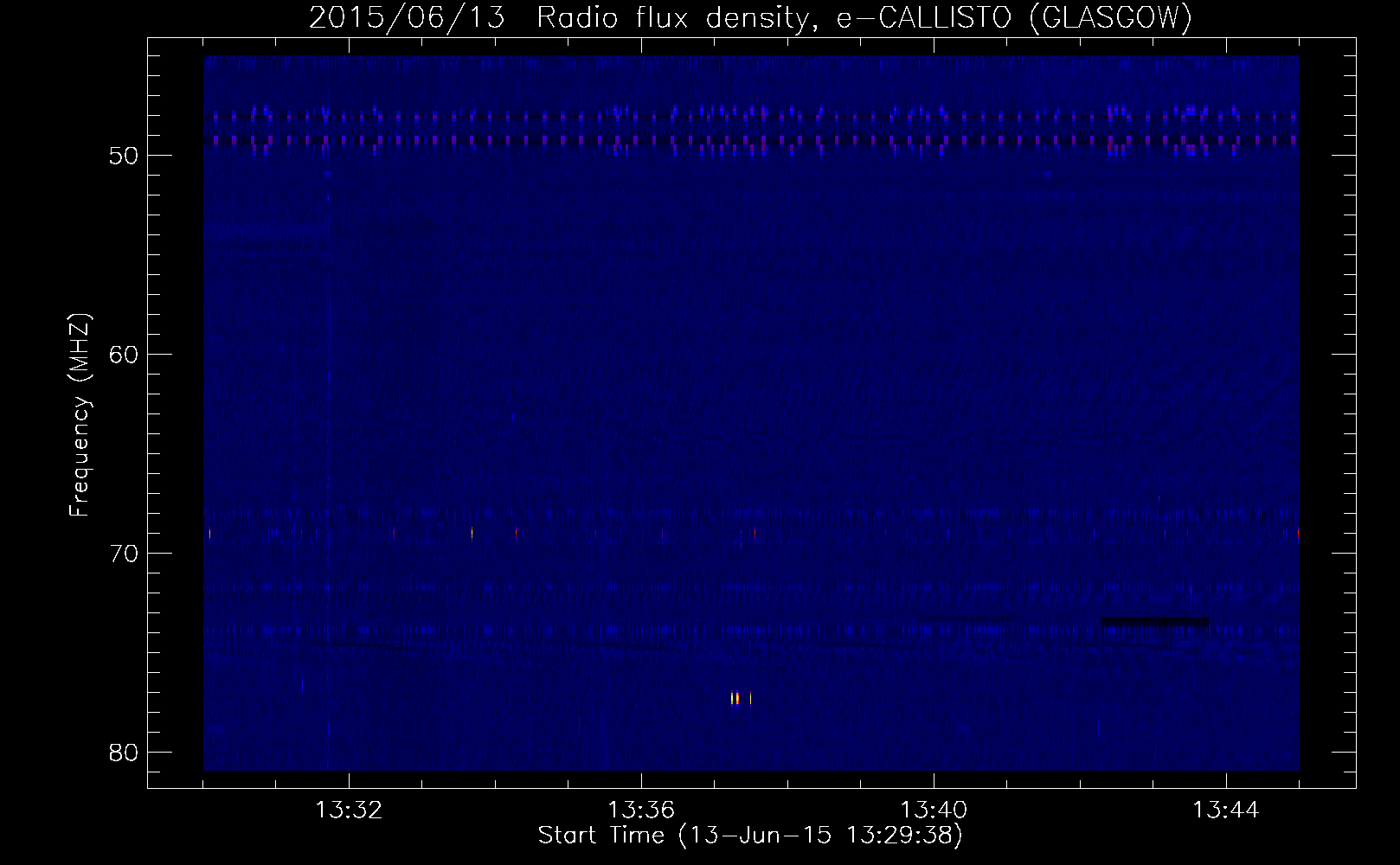
Task: Click the 13:36 time tick label
Action: (x=641, y=811)
